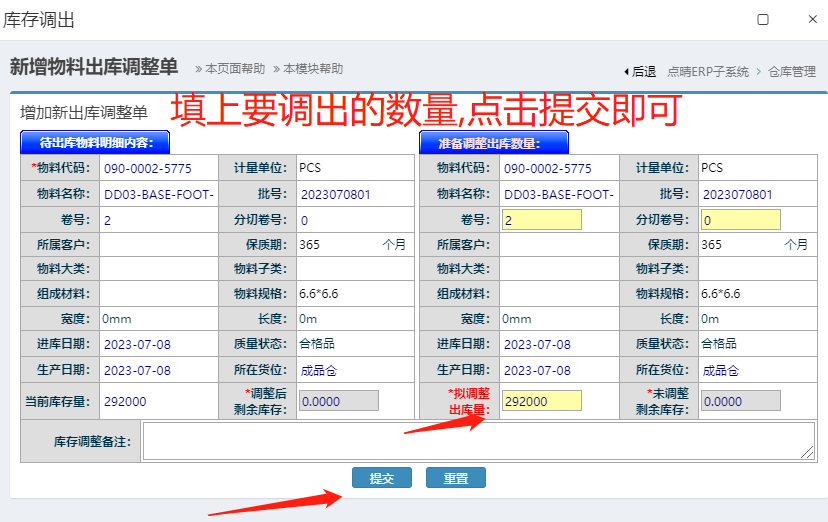The height and width of the screenshot is (522, 828).
Task: Click material code 090-0002-5775 in the left panel
Action: coord(147,169)
